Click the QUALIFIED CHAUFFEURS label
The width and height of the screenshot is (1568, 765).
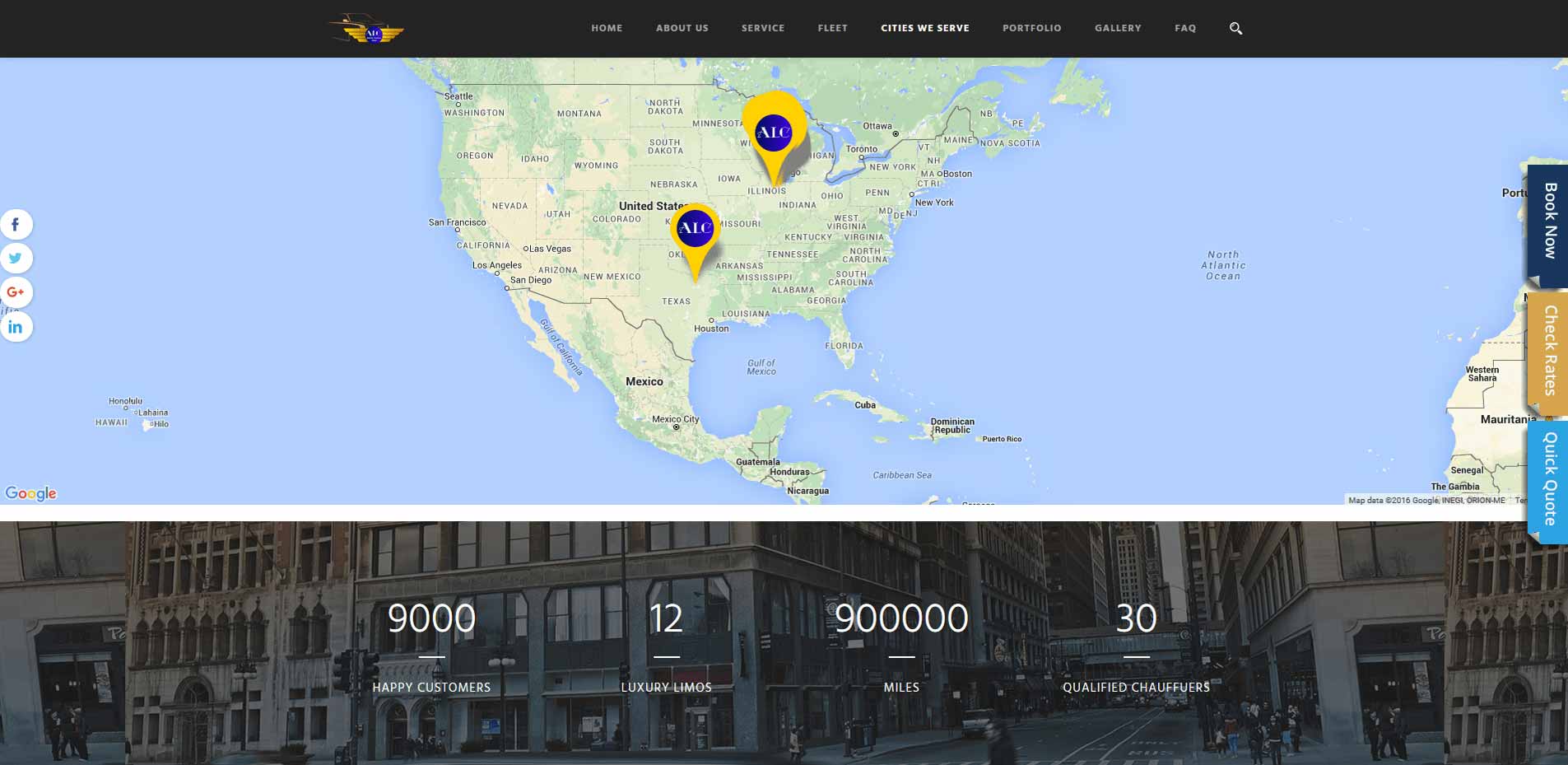point(1136,688)
